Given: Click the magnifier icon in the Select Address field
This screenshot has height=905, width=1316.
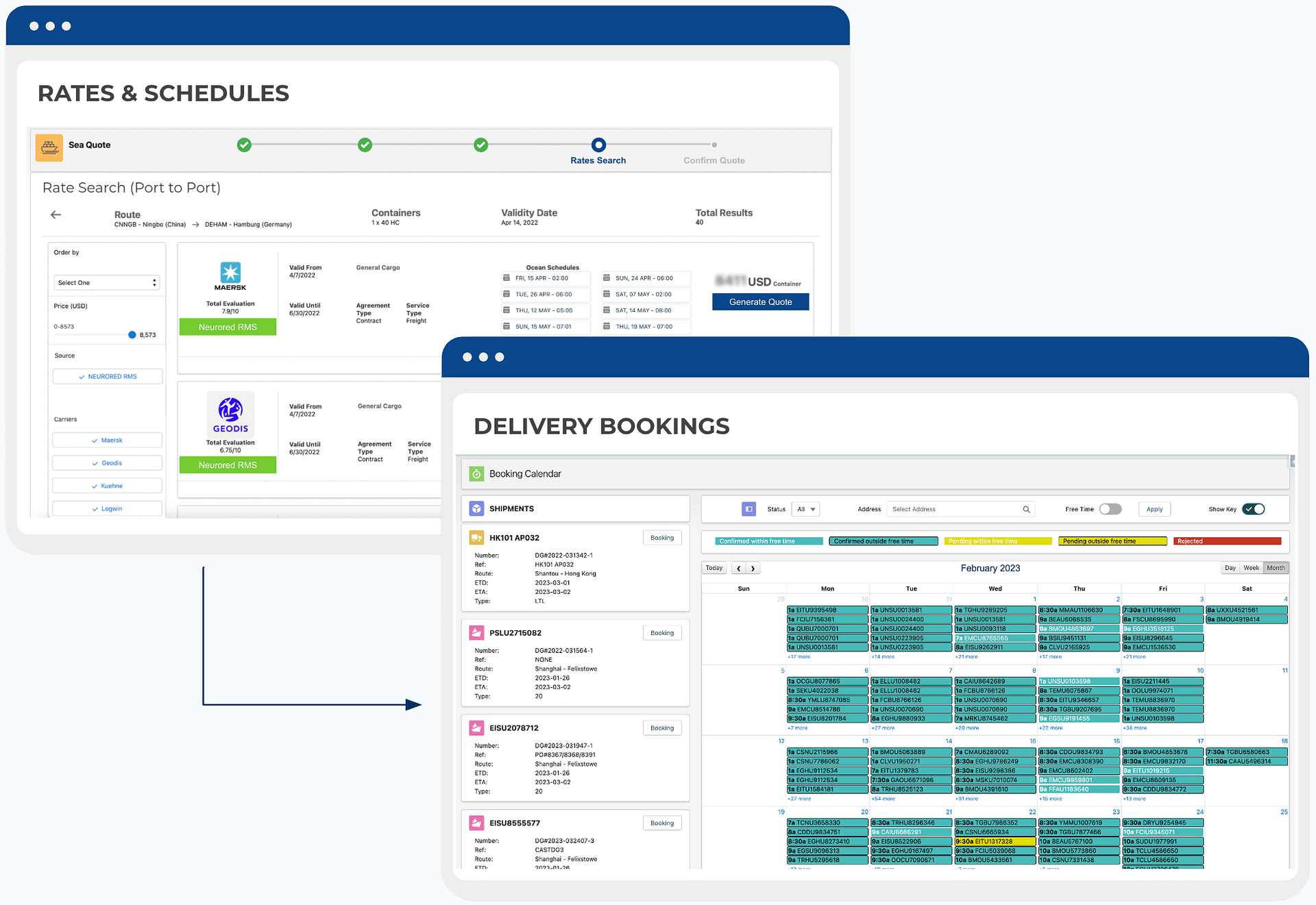Looking at the screenshot, I should click(1026, 509).
